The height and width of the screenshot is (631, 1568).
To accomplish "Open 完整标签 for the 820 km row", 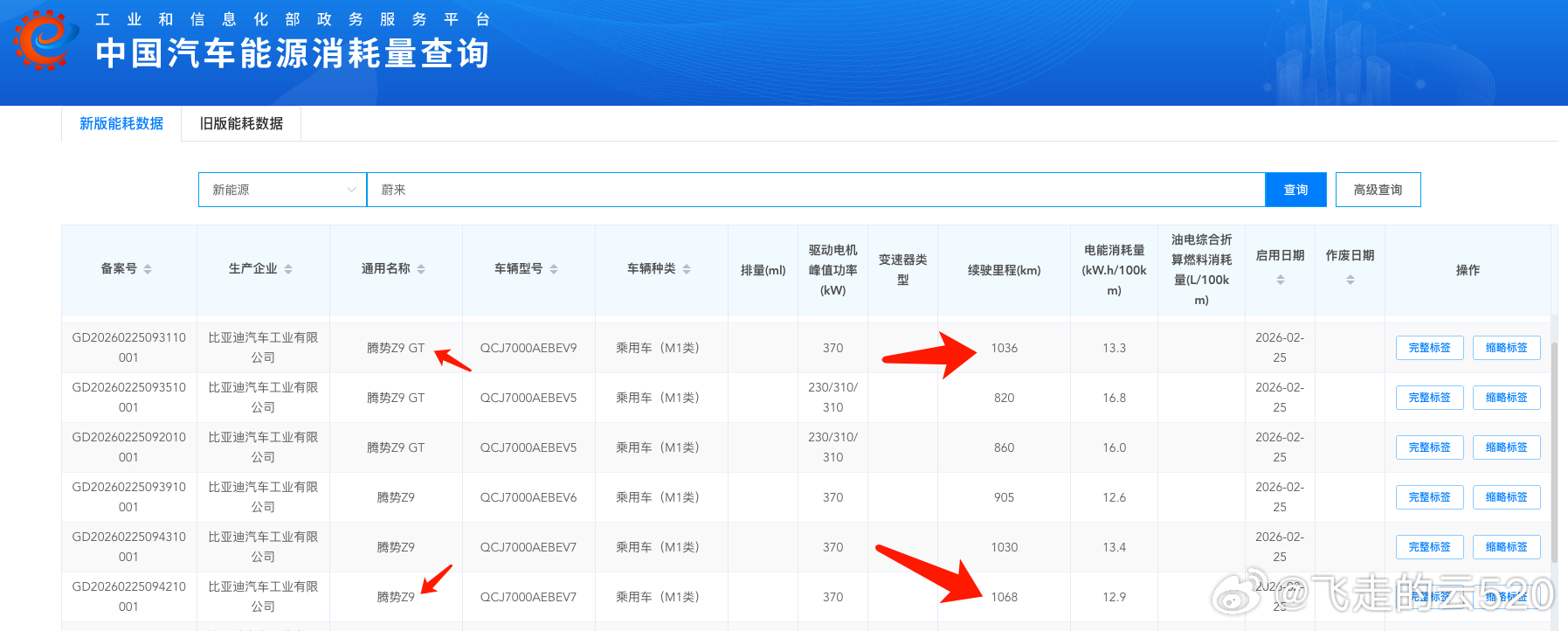I will click(x=1429, y=398).
